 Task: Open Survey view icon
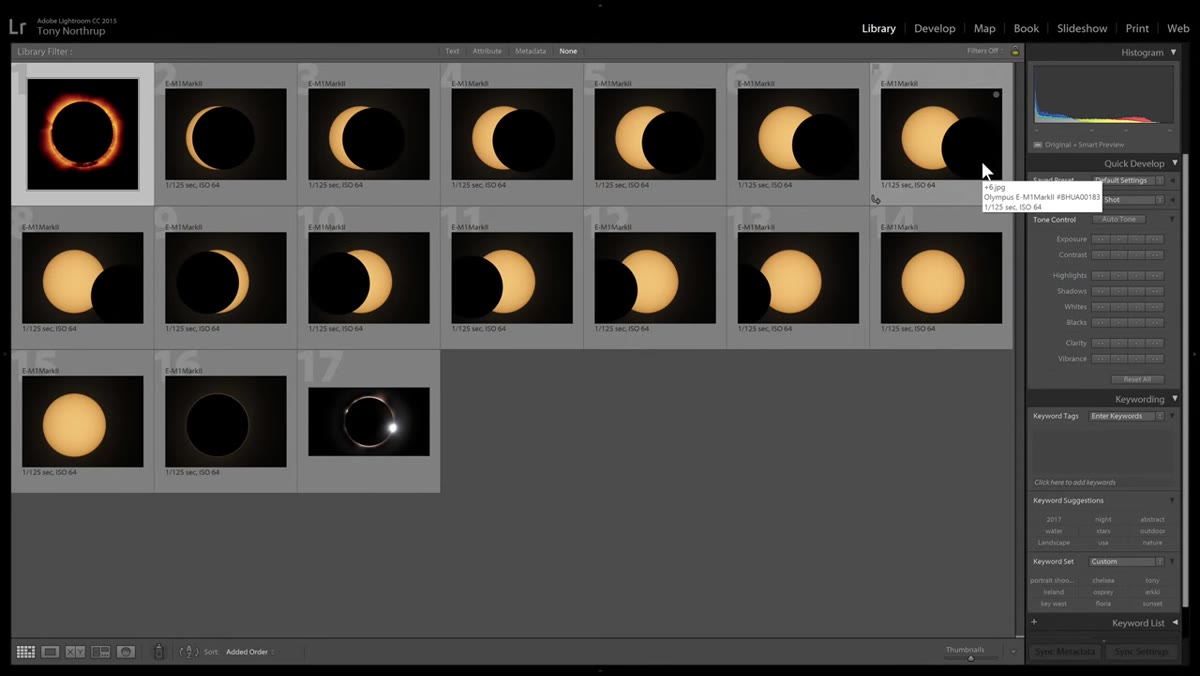101,652
